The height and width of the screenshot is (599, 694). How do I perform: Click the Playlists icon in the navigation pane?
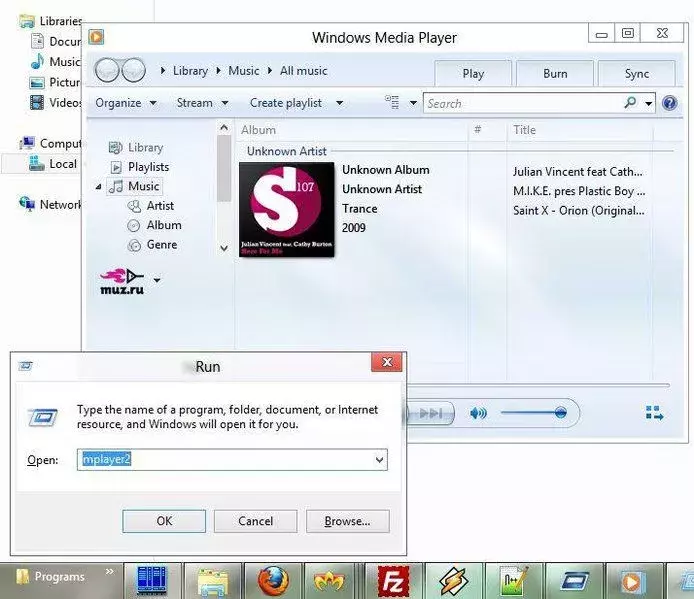pos(116,167)
